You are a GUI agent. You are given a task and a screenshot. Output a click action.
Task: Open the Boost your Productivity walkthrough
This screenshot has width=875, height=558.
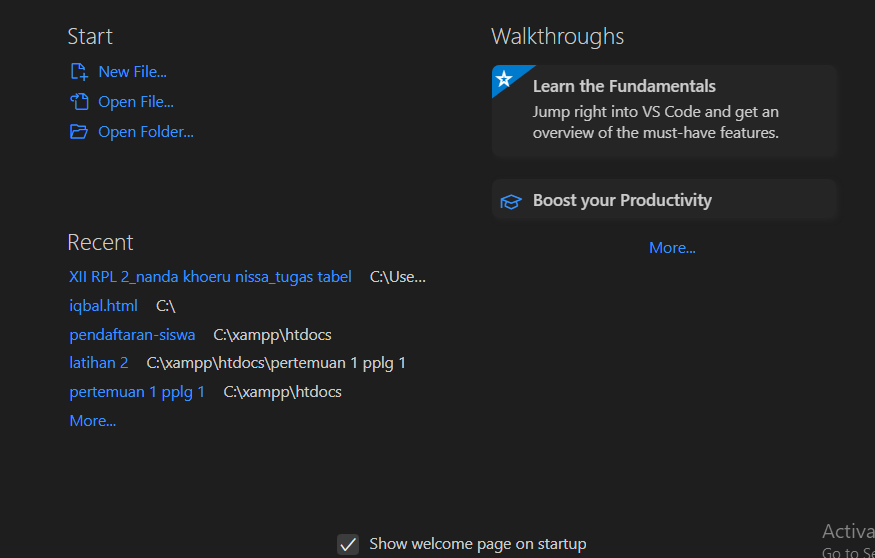pyautogui.click(x=665, y=200)
